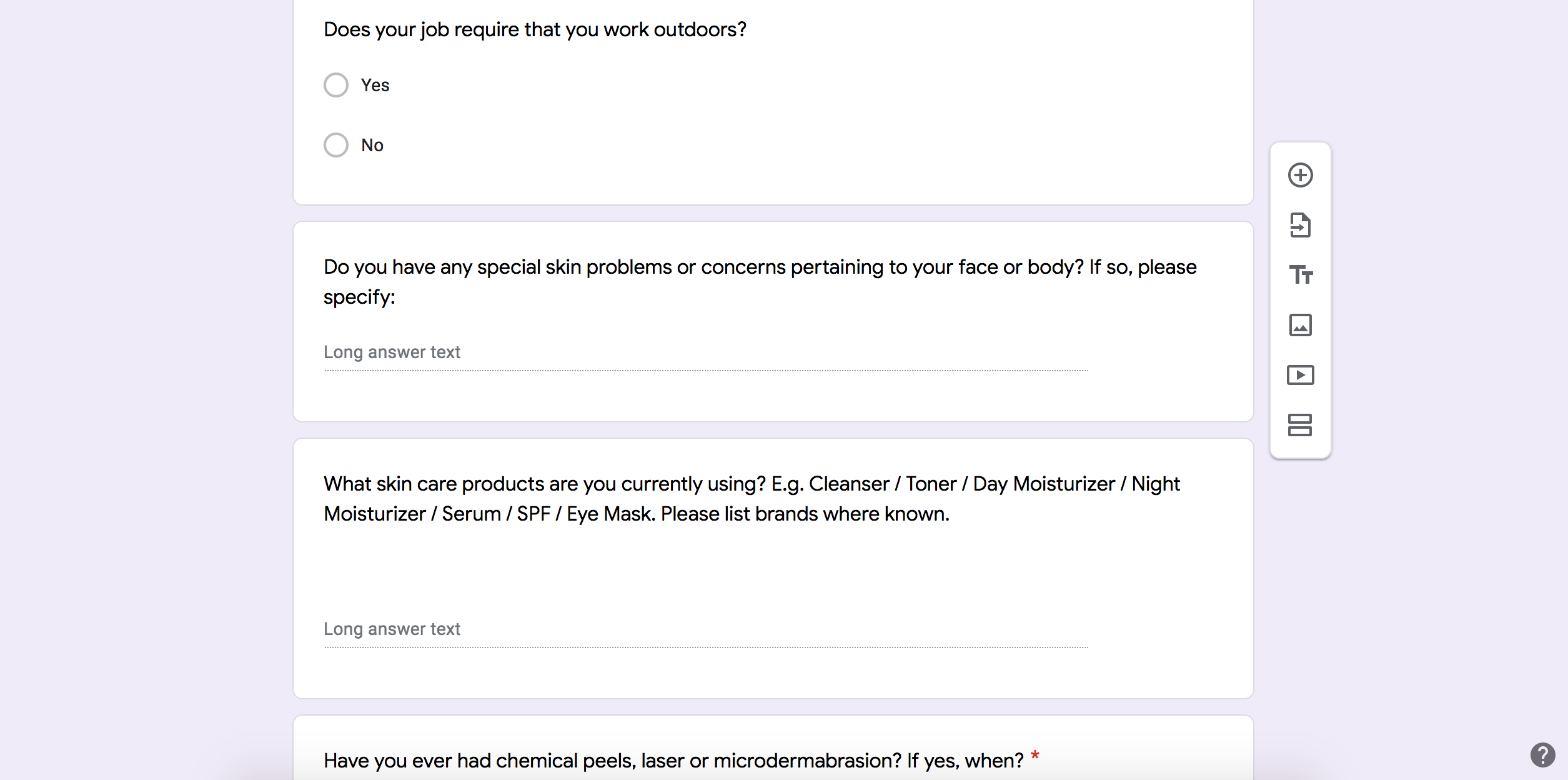
Task: Select the skin care products question card
Action: point(773,569)
